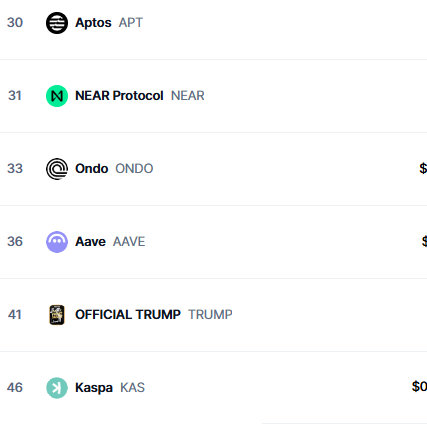Viewport: 427px width, 432px height.
Task: Click the OFFICIAL TRUMP coin image
Action: point(57,315)
